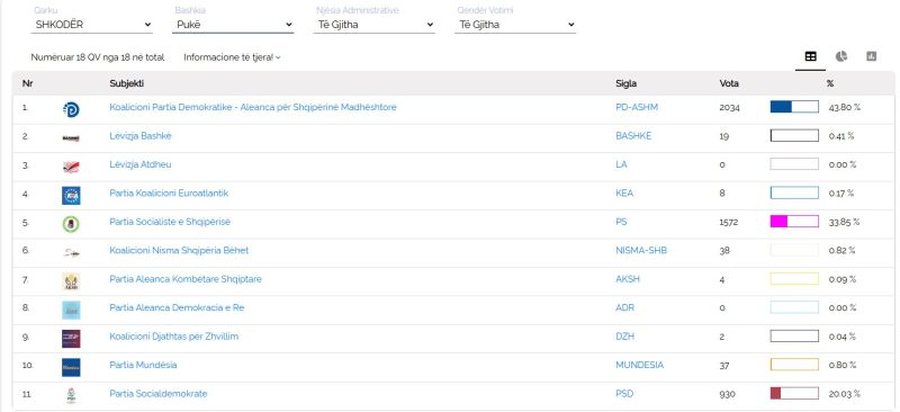Click the PSD sigla link
900x412 pixels.
624,394
